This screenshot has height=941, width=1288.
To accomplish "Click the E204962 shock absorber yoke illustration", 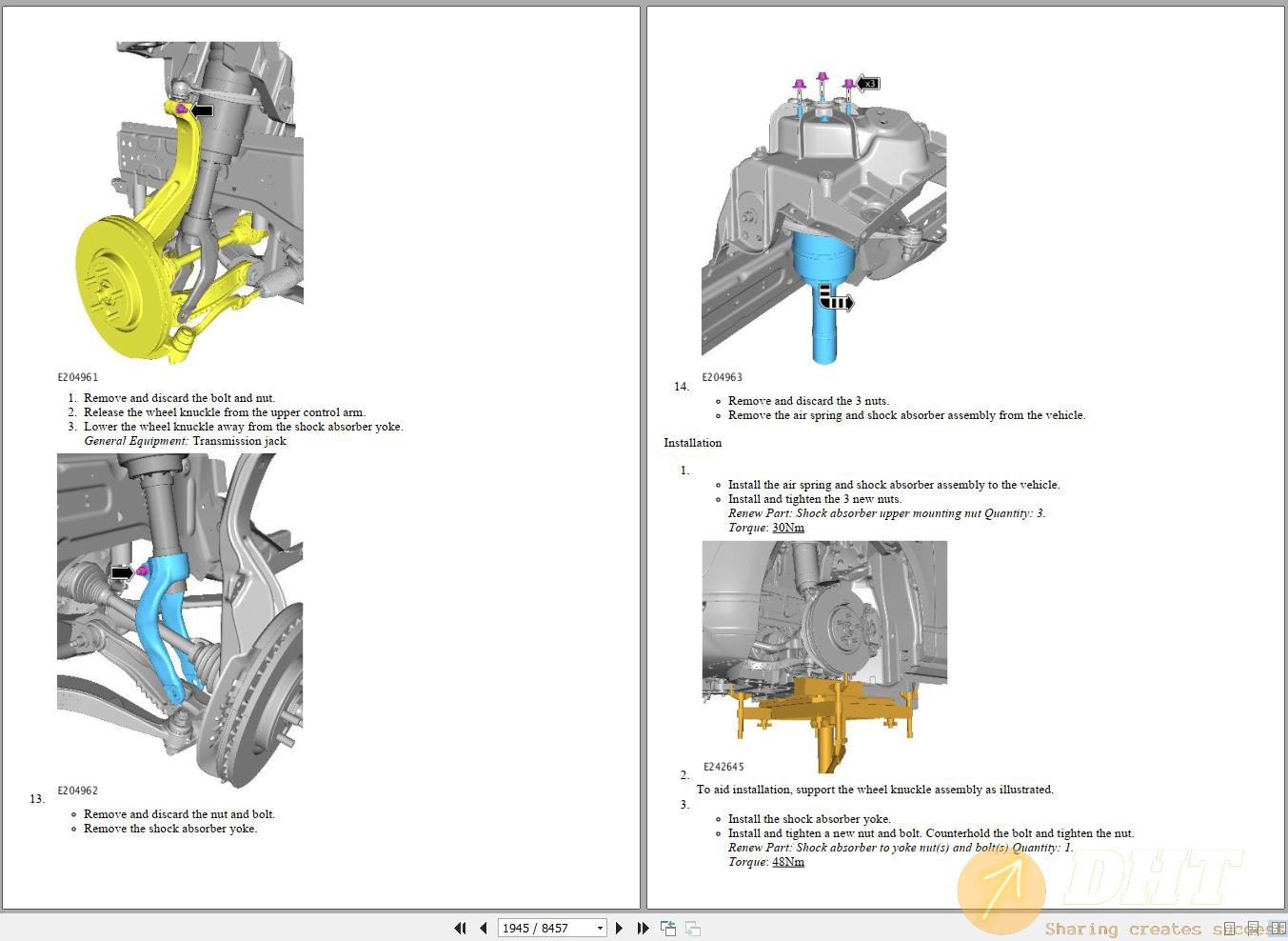I will 180,620.
